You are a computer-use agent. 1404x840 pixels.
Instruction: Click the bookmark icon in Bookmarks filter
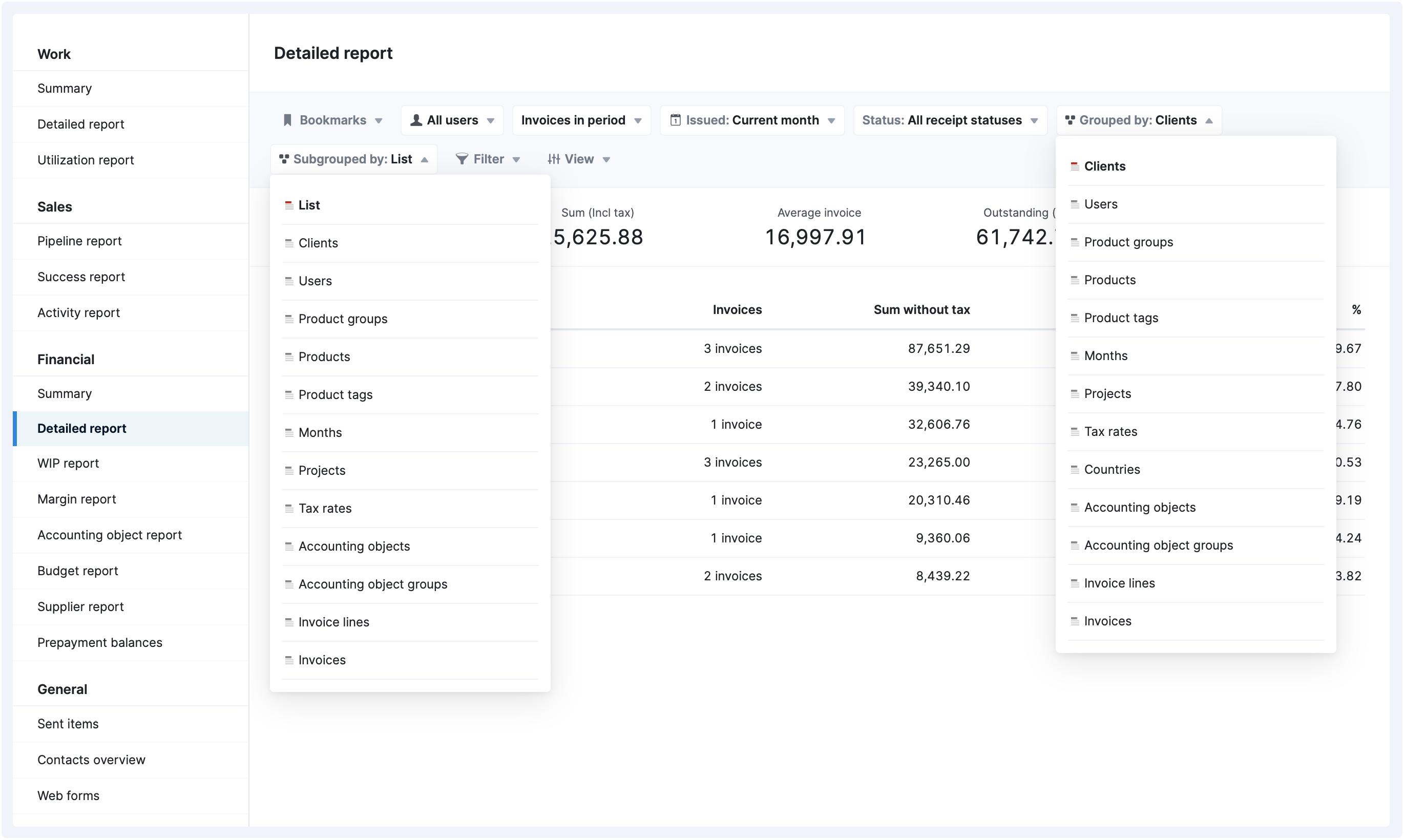[287, 120]
